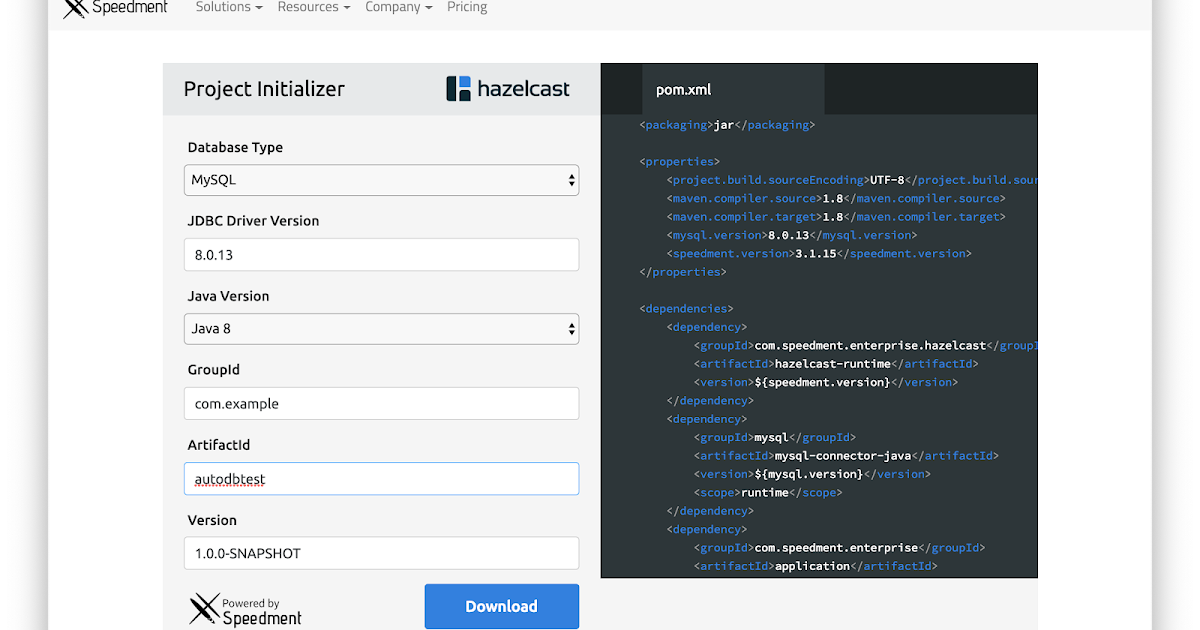Click the Hazelcast logo in the Project Initializer header

[508, 89]
